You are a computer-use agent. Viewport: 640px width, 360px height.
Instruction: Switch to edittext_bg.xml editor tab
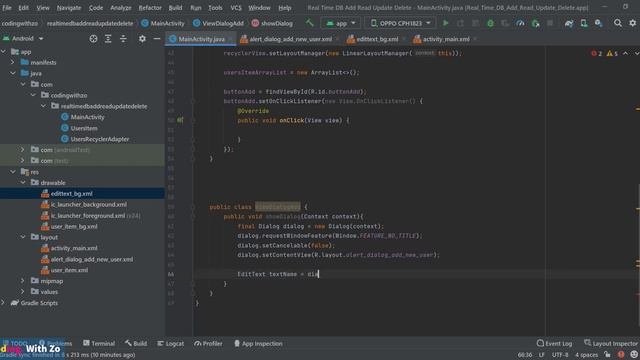pyautogui.click(x=377, y=39)
